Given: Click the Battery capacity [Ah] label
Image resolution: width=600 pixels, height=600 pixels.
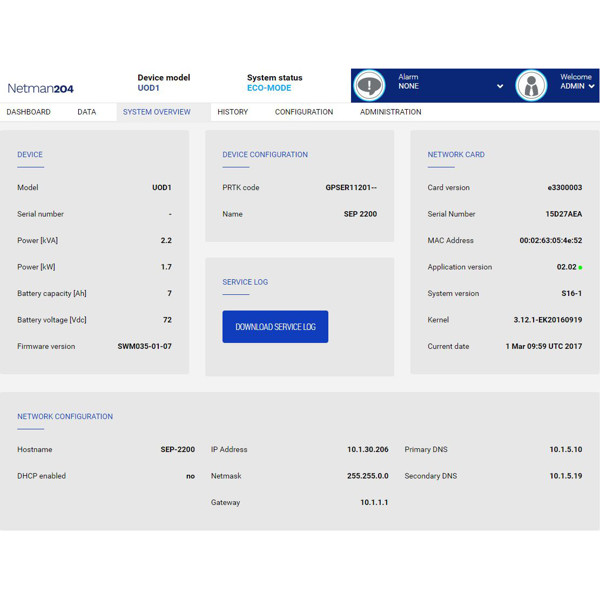Looking at the screenshot, I should (x=52, y=293).
